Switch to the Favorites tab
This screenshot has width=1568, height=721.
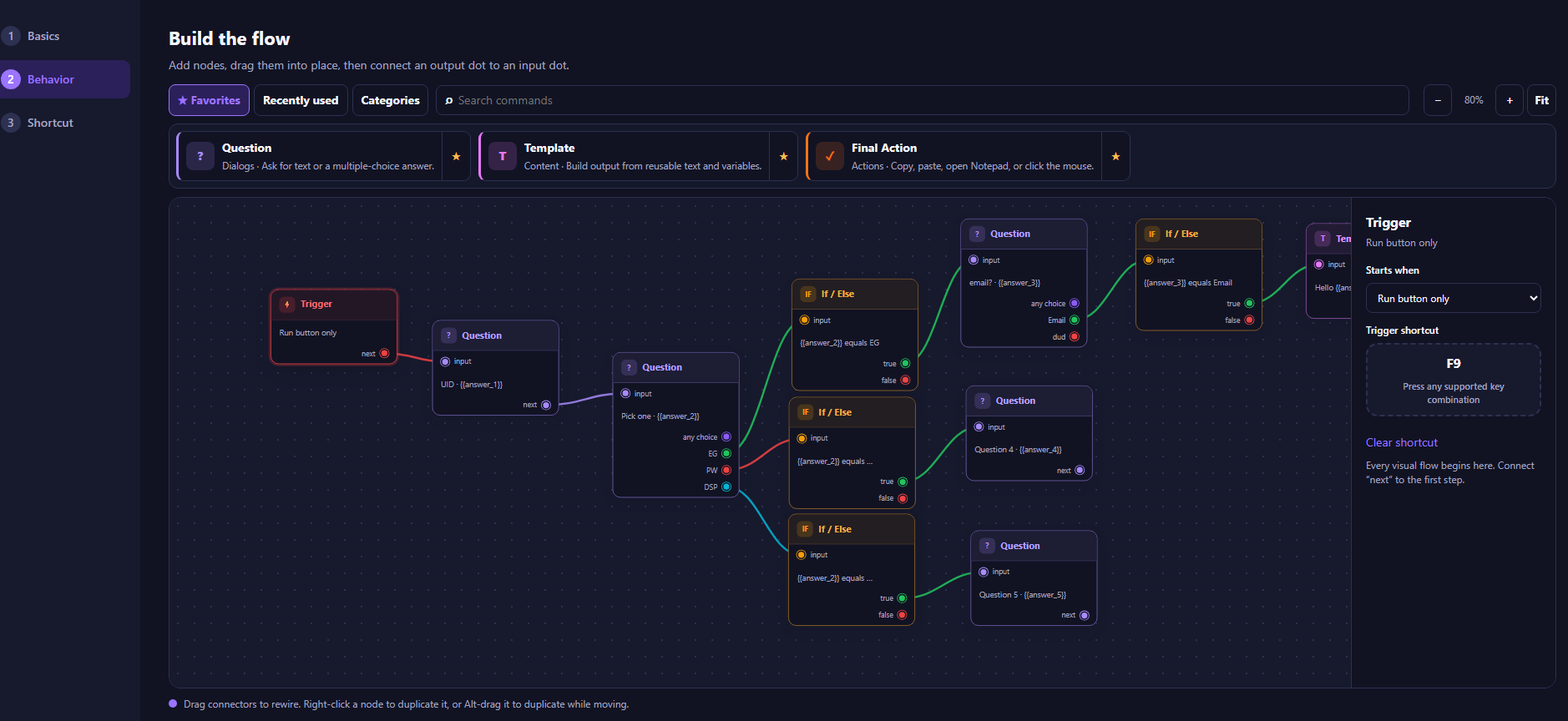pyautogui.click(x=209, y=100)
